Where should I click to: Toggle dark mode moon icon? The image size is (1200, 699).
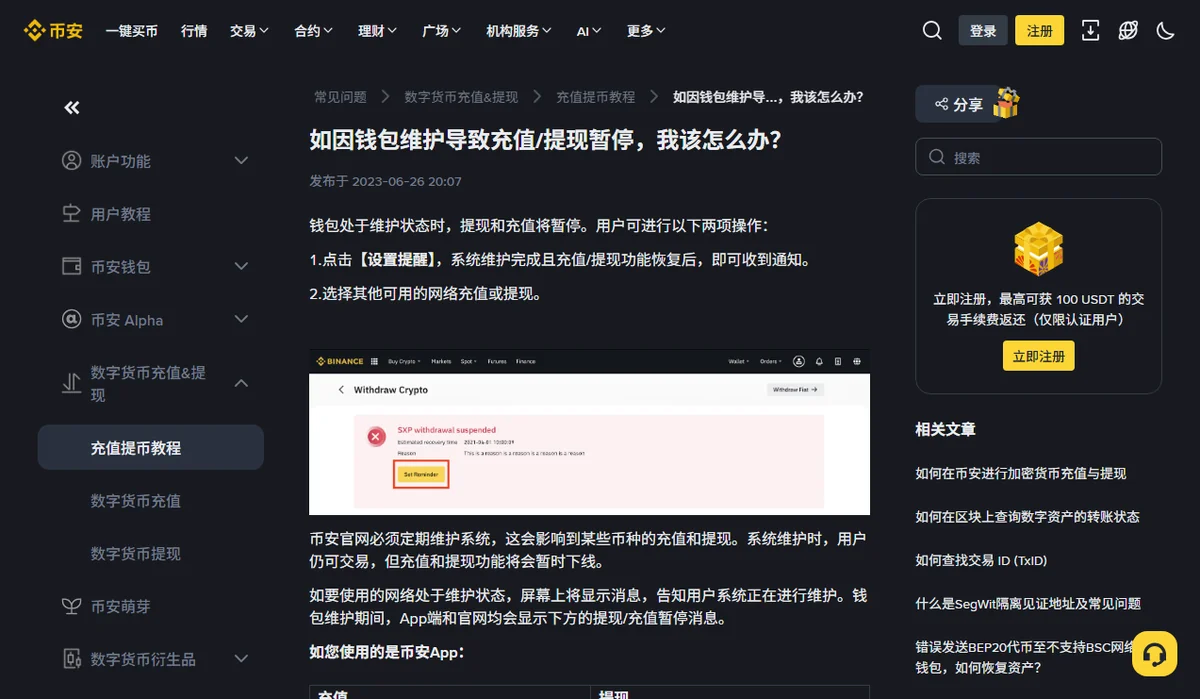[x=1165, y=31]
